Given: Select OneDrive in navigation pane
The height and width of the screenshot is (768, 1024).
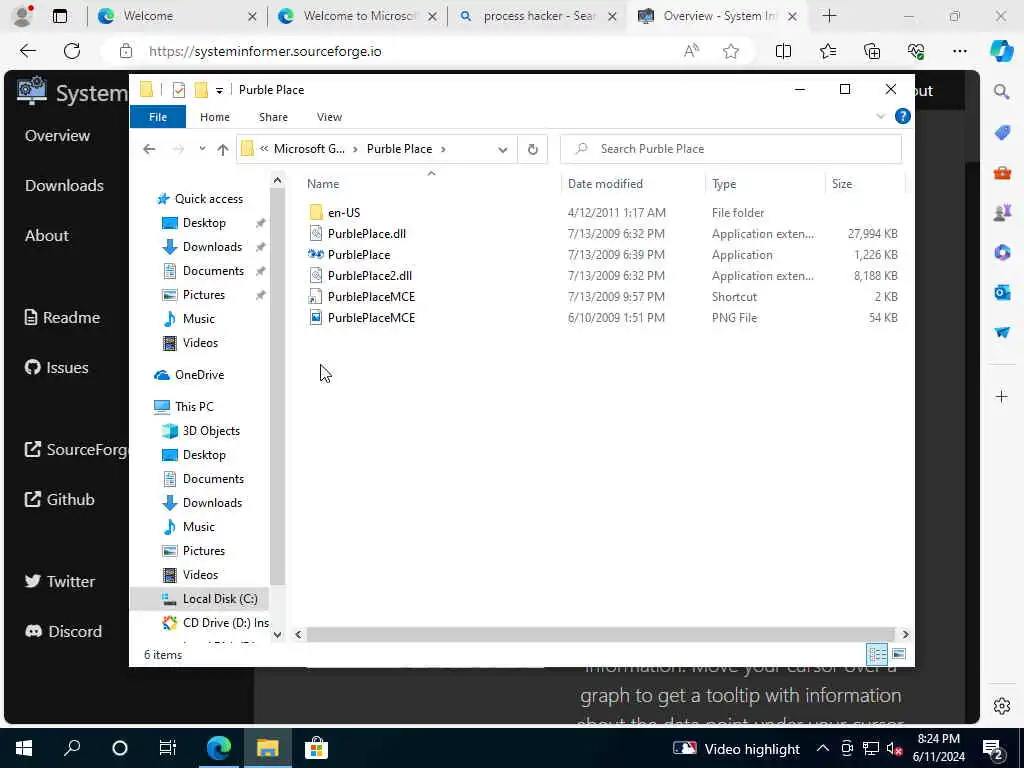Looking at the screenshot, I should coord(199,375).
